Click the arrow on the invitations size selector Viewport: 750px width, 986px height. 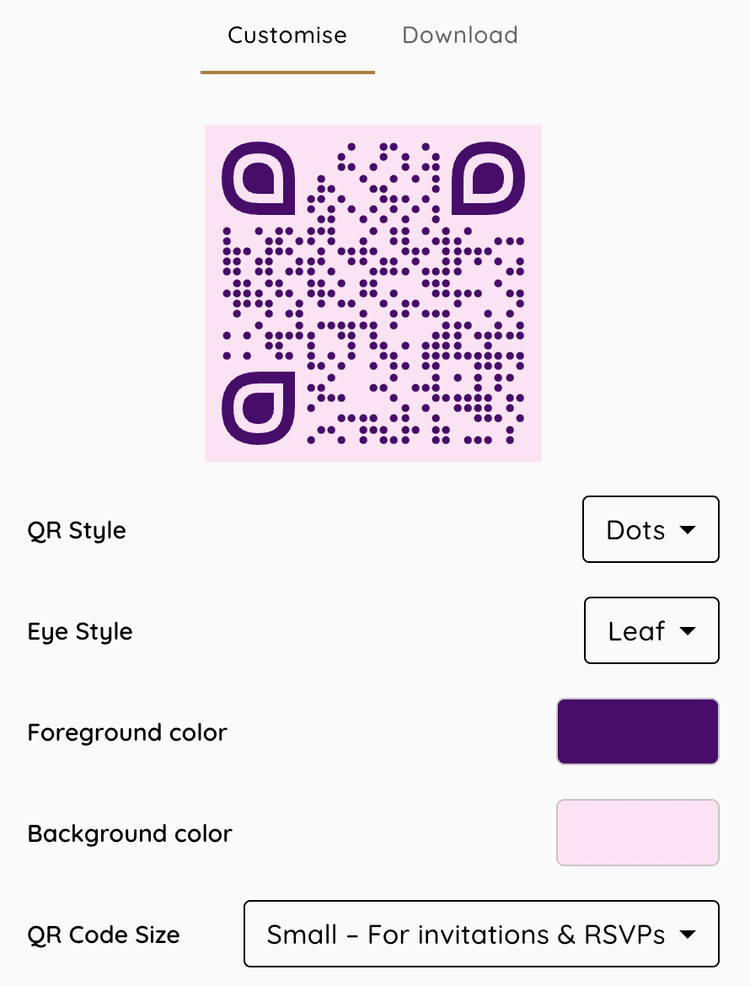point(688,935)
